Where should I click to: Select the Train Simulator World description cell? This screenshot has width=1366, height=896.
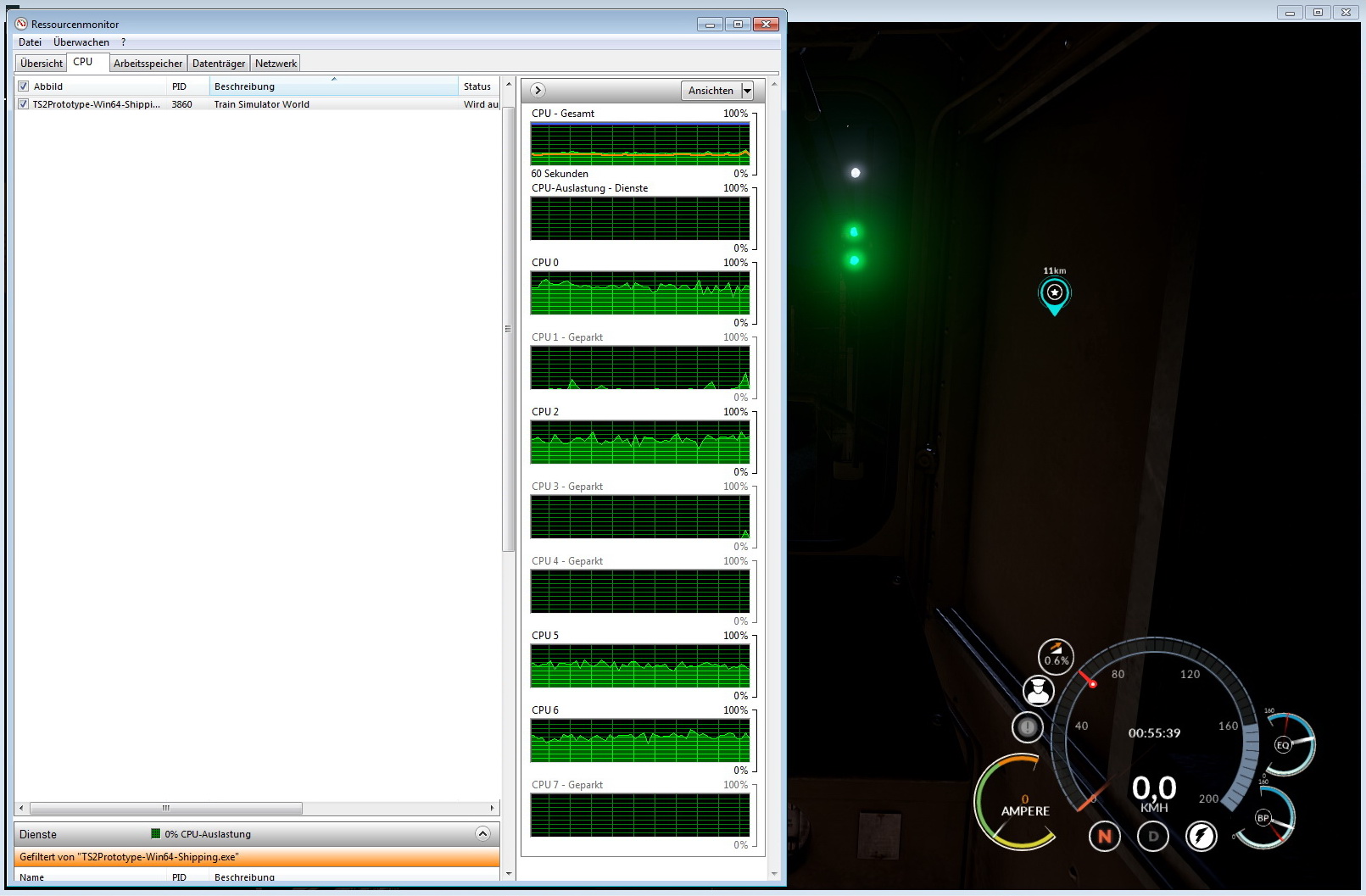click(x=262, y=104)
